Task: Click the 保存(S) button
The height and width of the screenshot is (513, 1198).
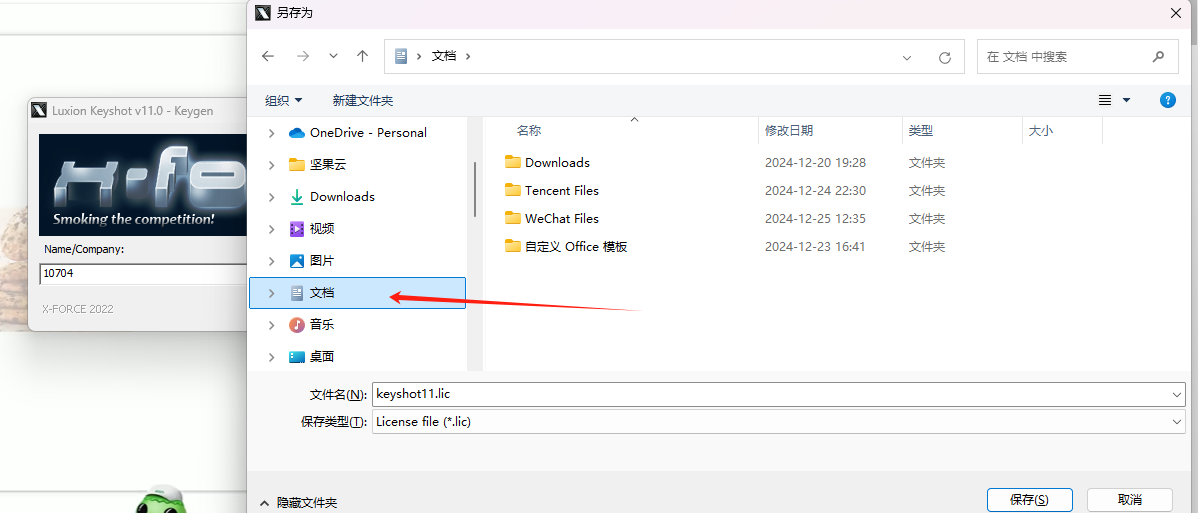Action: point(1029,500)
